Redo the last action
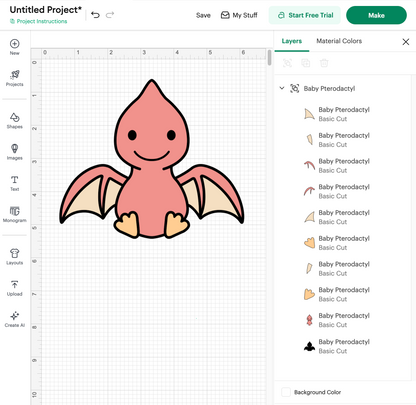Image resolution: width=416 pixels, height=405 pixels. 110,15
